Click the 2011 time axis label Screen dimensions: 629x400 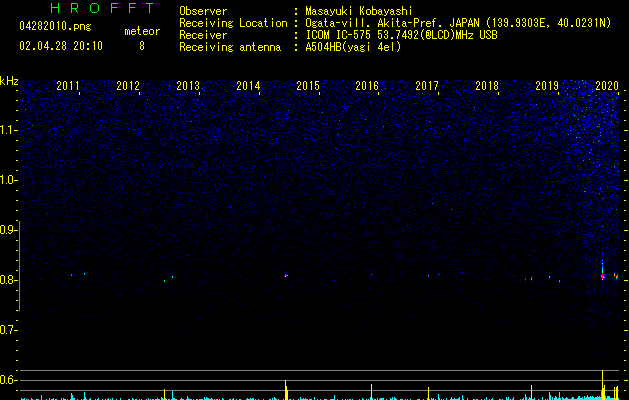tap(68, 86)
